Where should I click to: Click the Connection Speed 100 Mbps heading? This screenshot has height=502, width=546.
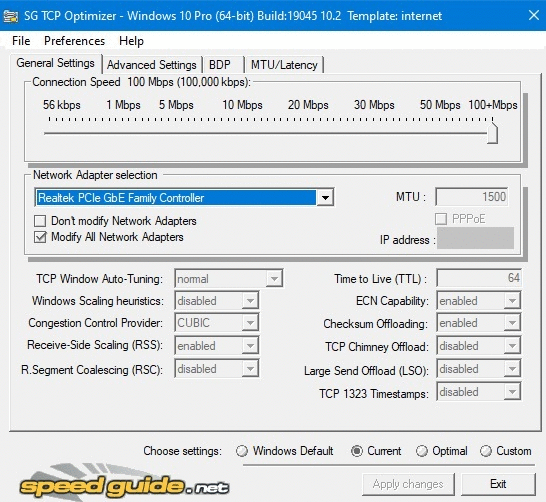(x=141, y=82)
